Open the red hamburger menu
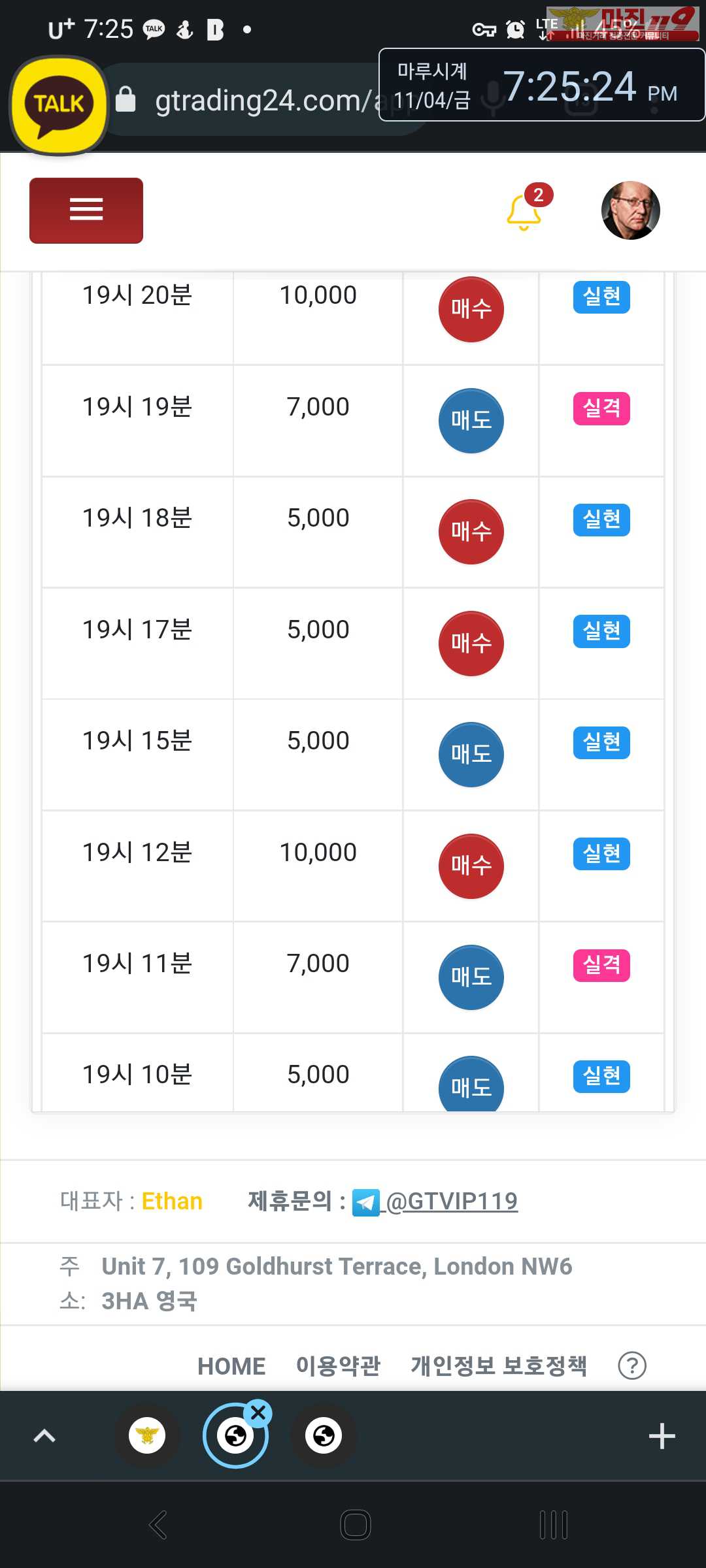 [86, 210]
